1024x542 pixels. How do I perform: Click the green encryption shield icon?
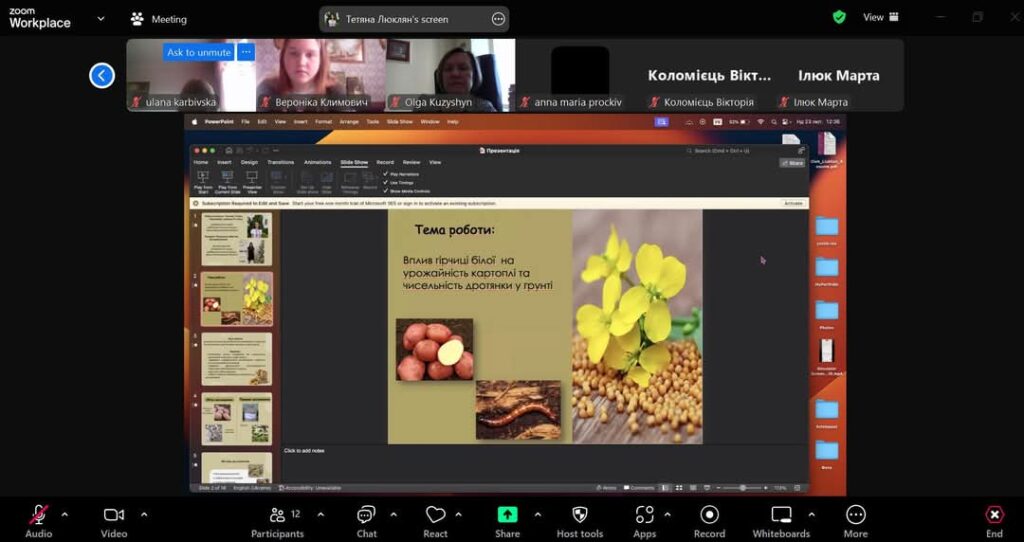[x=839, y=18]
